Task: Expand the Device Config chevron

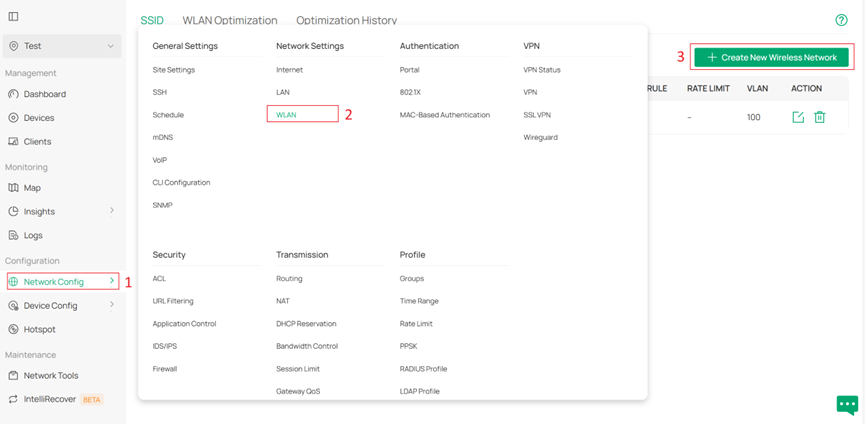Action: pos(111,304)
